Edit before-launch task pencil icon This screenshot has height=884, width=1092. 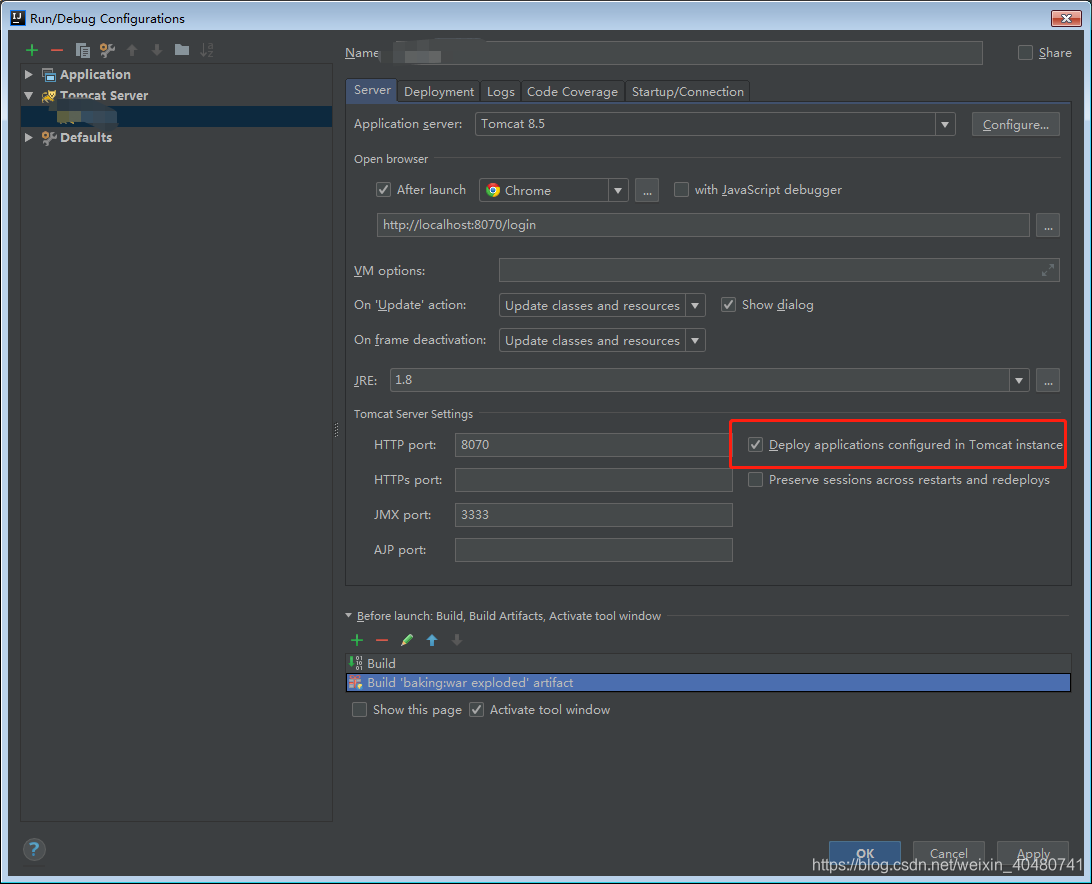point(407,640)
